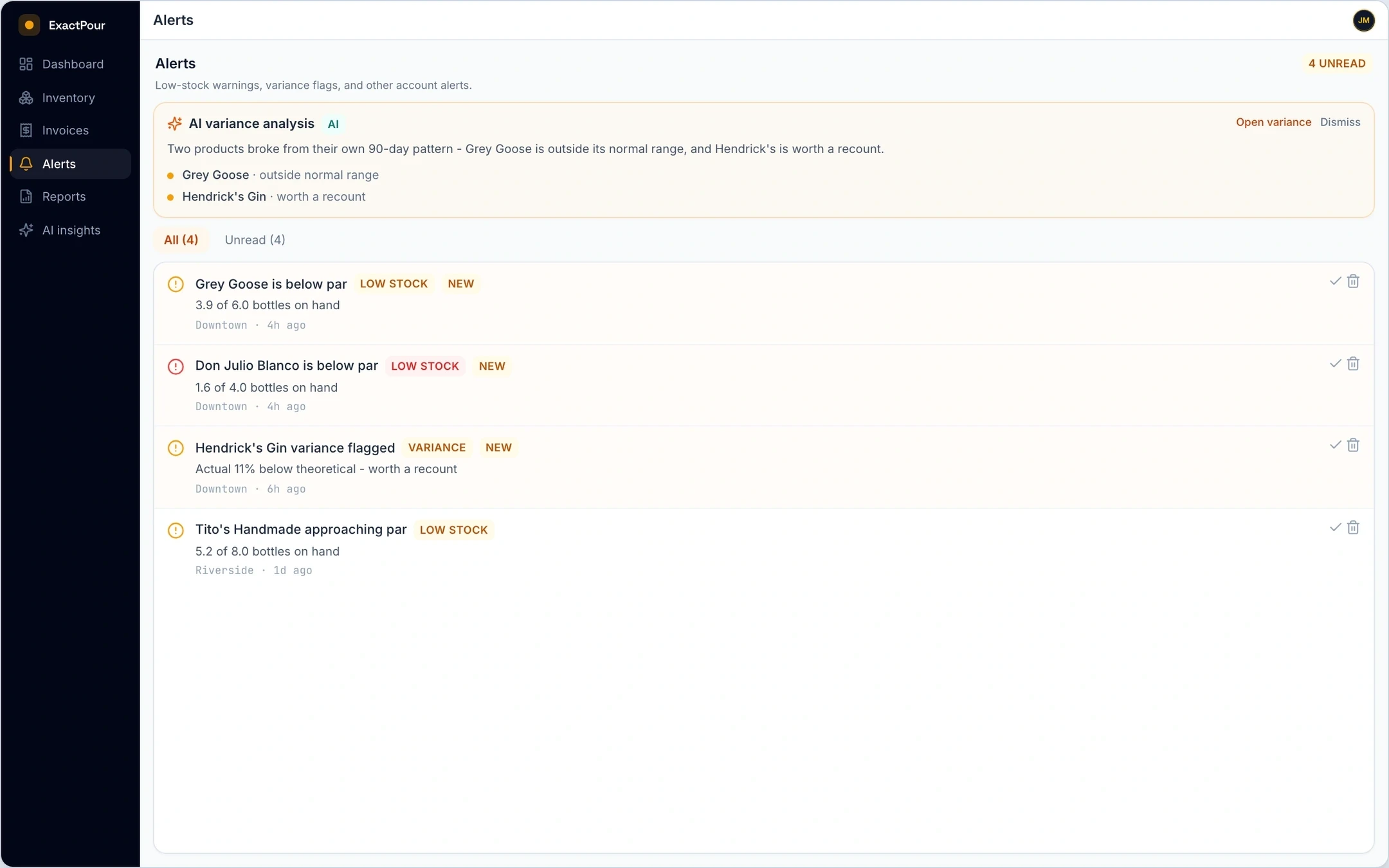
Task: Click 5.2 of 8.0 bottles on hand
Action: pos(267,552)
